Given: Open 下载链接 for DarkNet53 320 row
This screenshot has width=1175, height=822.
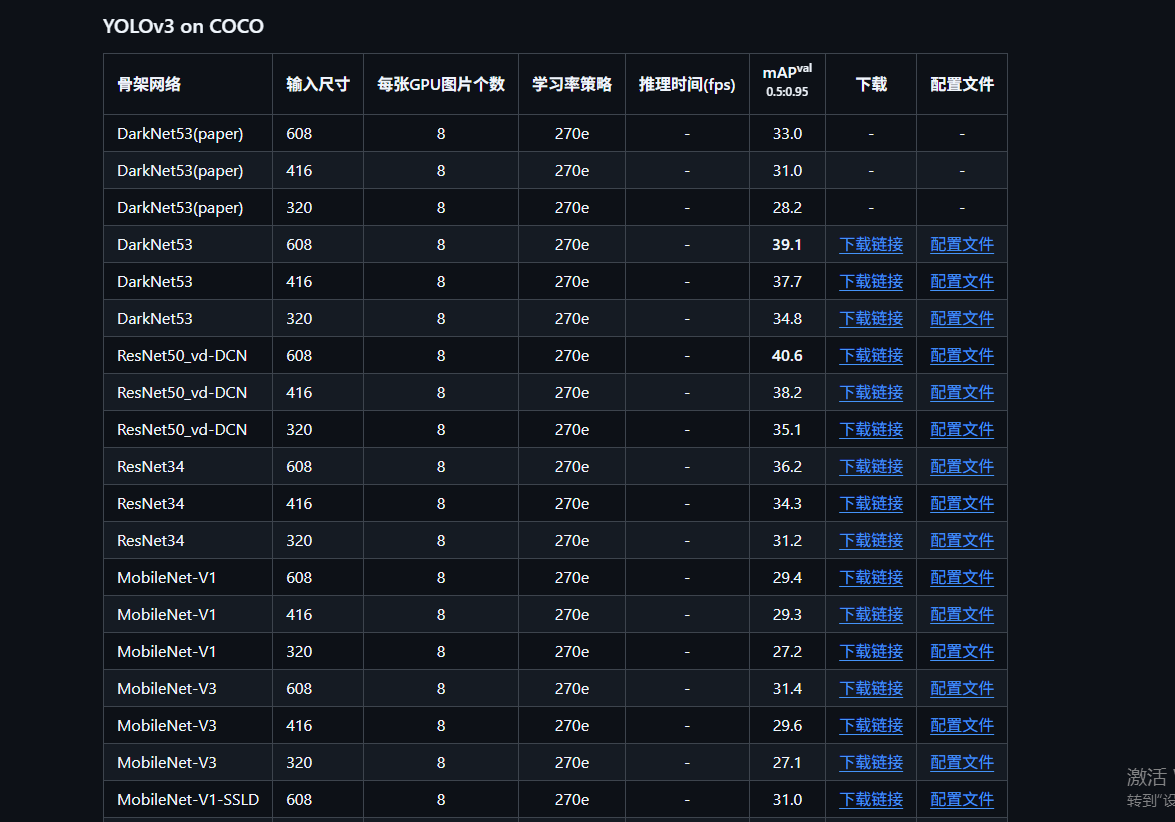Looking at the screenshot, I should pyautogui.click(x=871, y=318).
